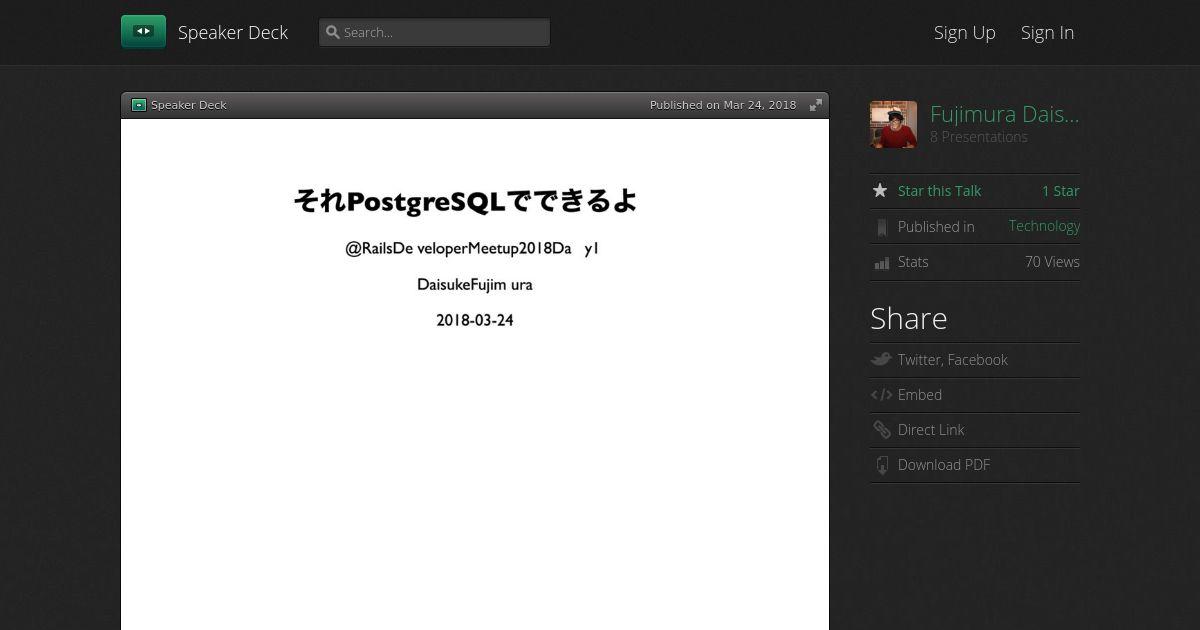Click the Speaker Deck label in slide header
This screenshot has height=630, width=1200.
(x=189, y=105)
